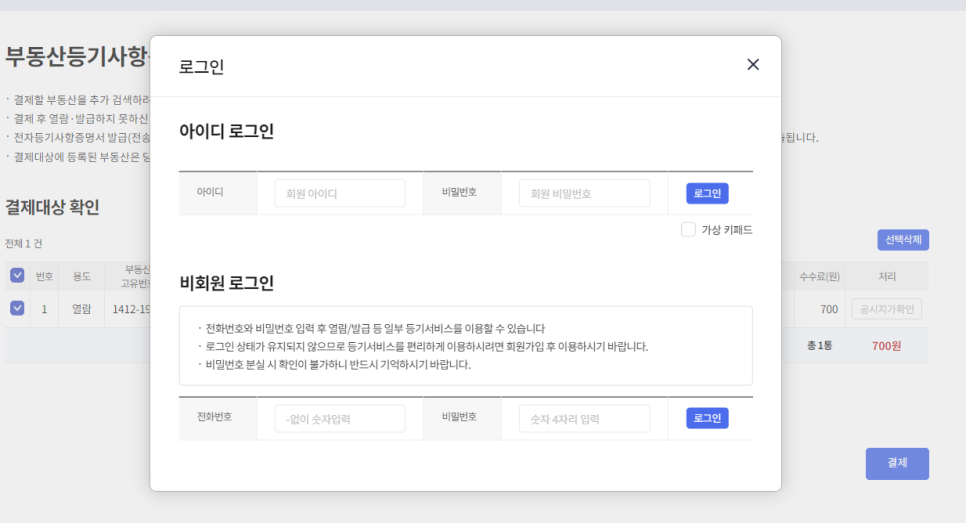Click the 처리 column header
The image size is (966, 523).
(887, 276)
